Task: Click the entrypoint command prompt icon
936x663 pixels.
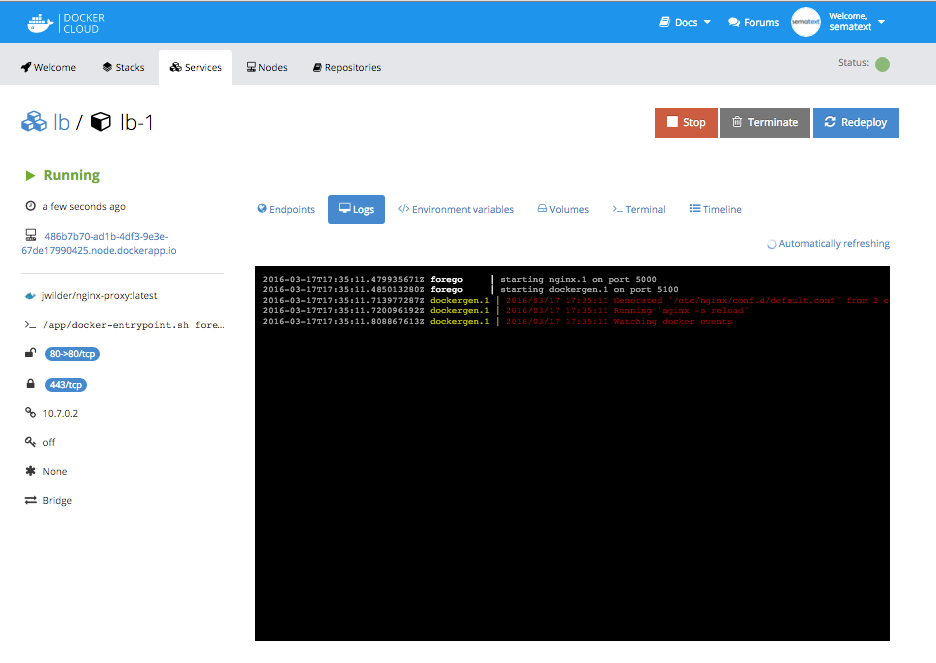Action: coord(30,325)
